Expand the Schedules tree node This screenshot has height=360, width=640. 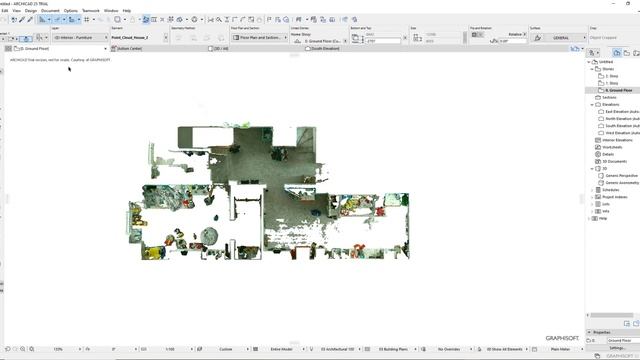coord(592,190)
